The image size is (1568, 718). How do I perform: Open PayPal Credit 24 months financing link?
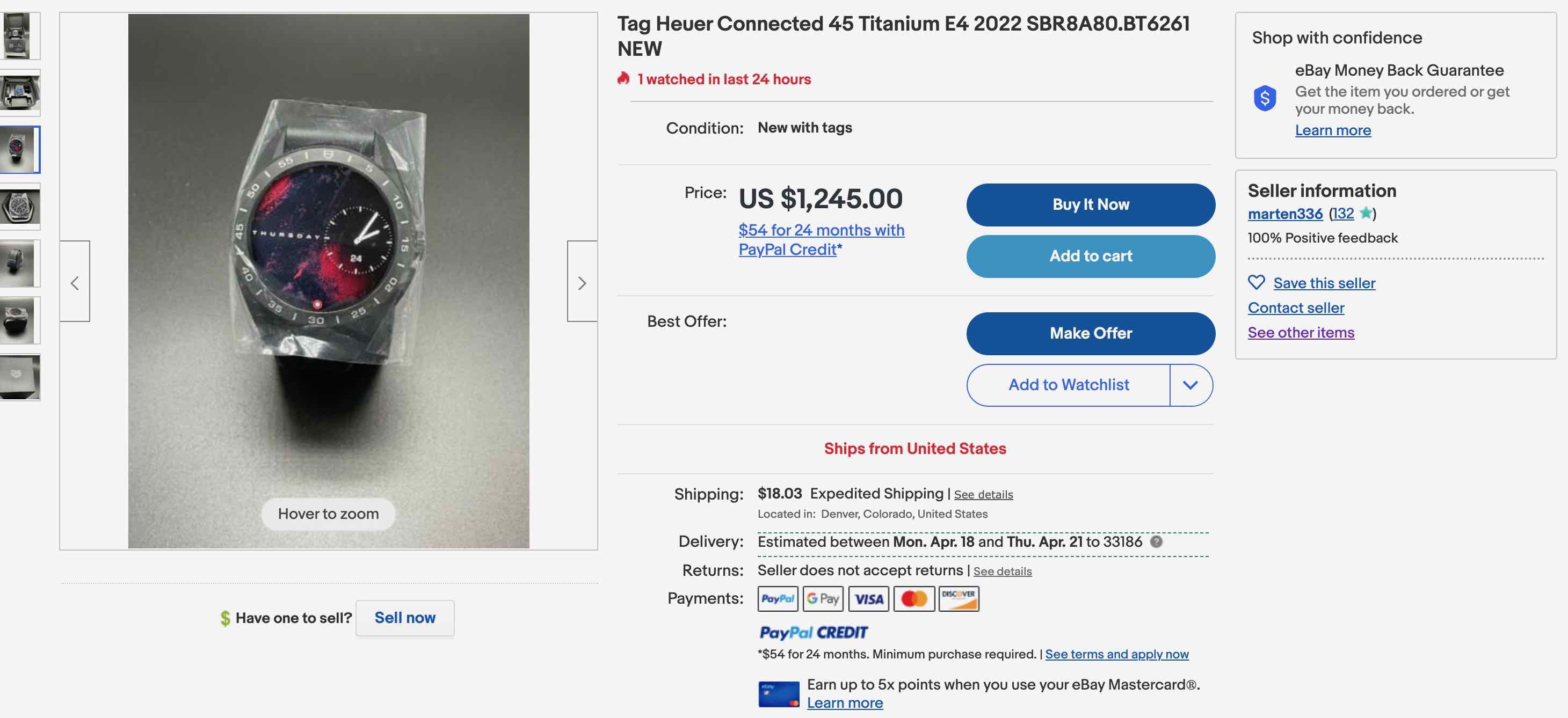coord(821,239)
